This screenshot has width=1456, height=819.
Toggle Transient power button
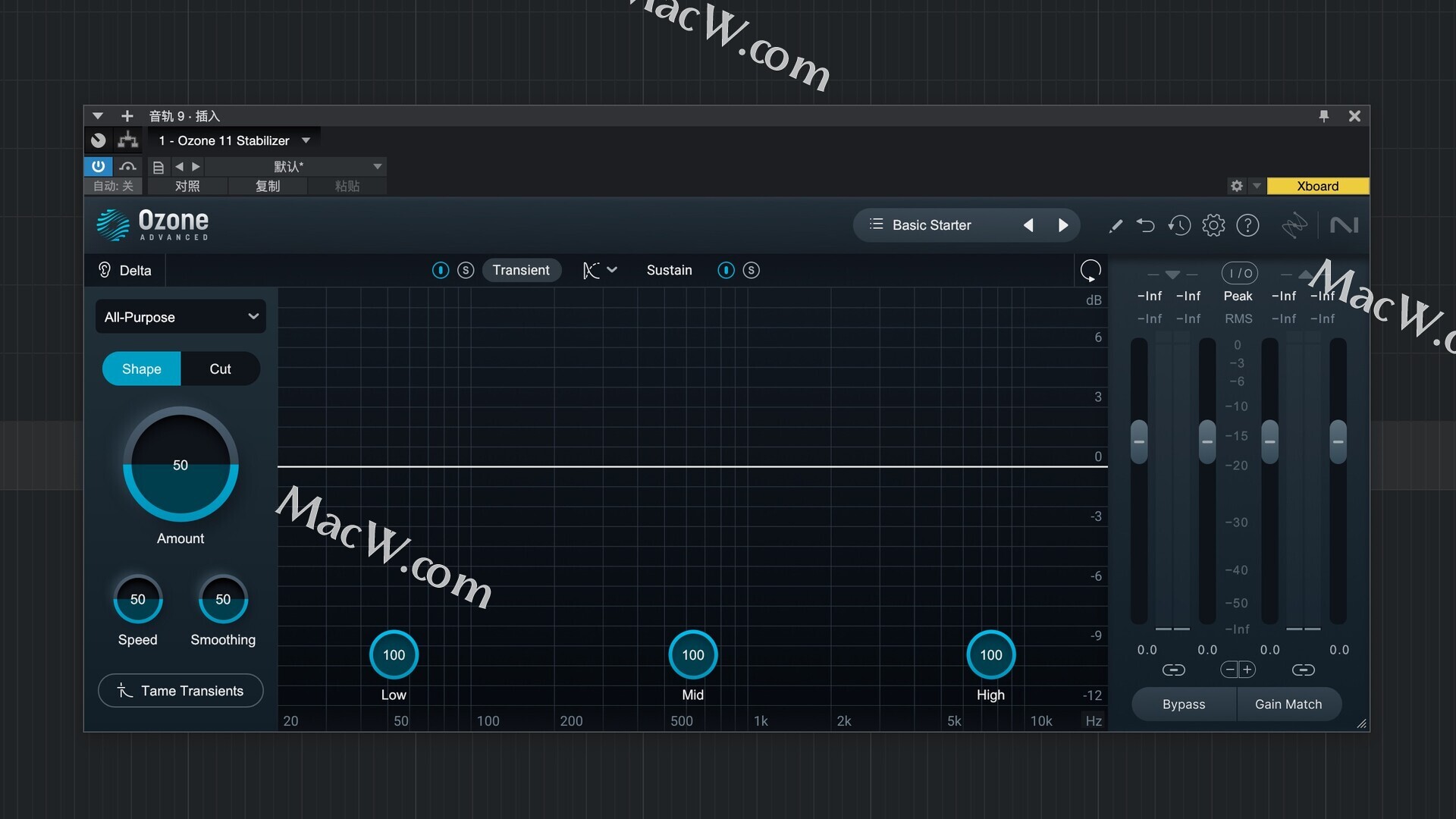click(441, 270)
